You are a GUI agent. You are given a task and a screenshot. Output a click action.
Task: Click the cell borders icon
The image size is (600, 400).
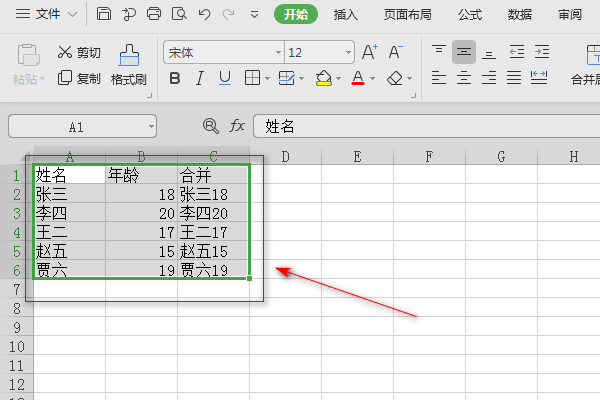[x=252, y=78]
